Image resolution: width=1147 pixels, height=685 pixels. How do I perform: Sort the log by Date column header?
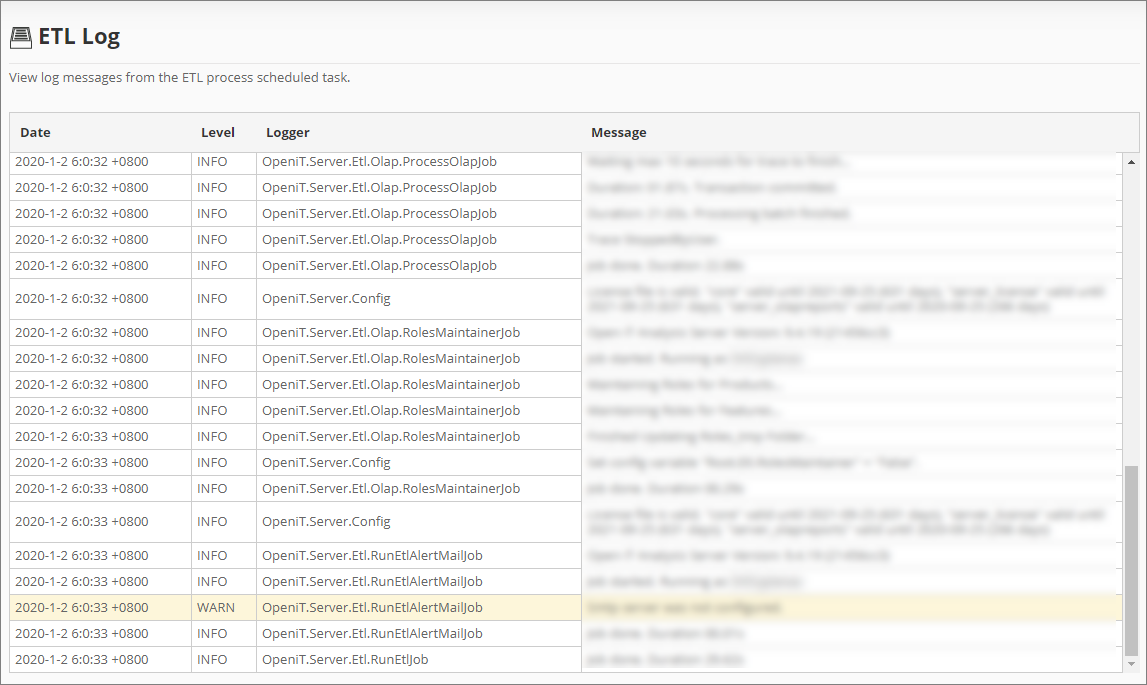pos(35,132)
